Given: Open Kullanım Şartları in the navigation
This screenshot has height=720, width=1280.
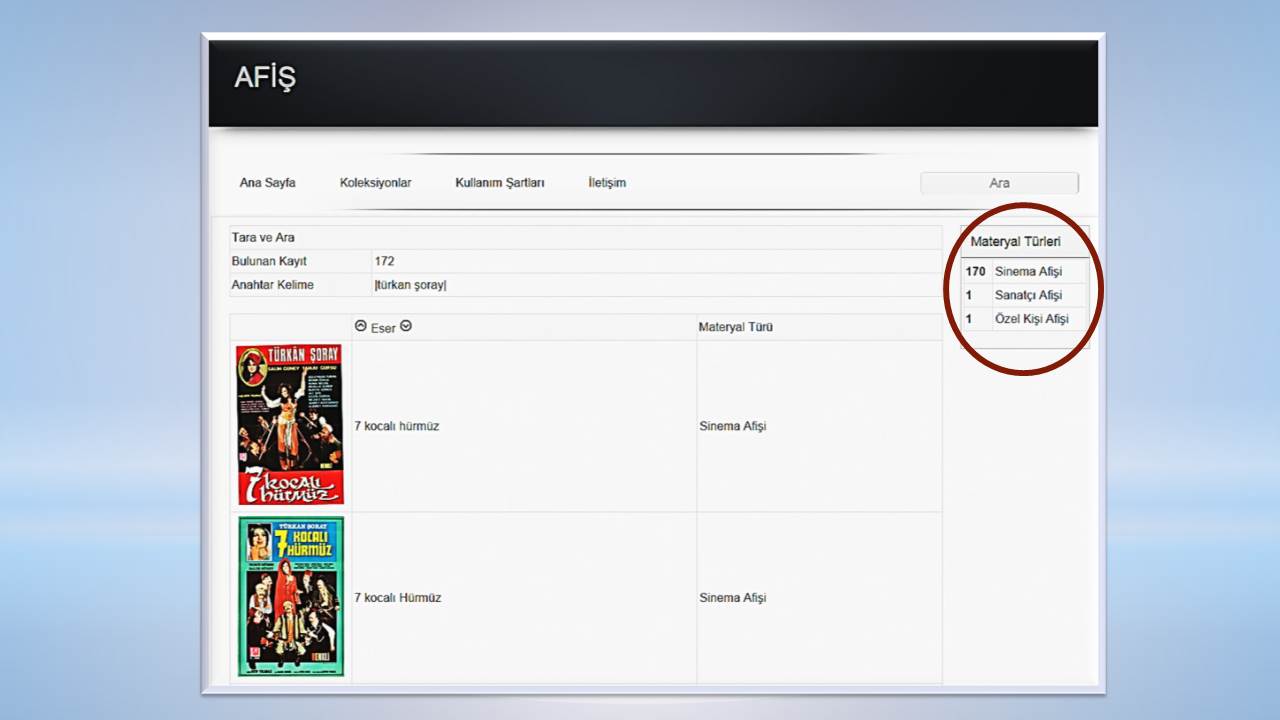Looking at the screenshot, I should (x=499, y=183).
